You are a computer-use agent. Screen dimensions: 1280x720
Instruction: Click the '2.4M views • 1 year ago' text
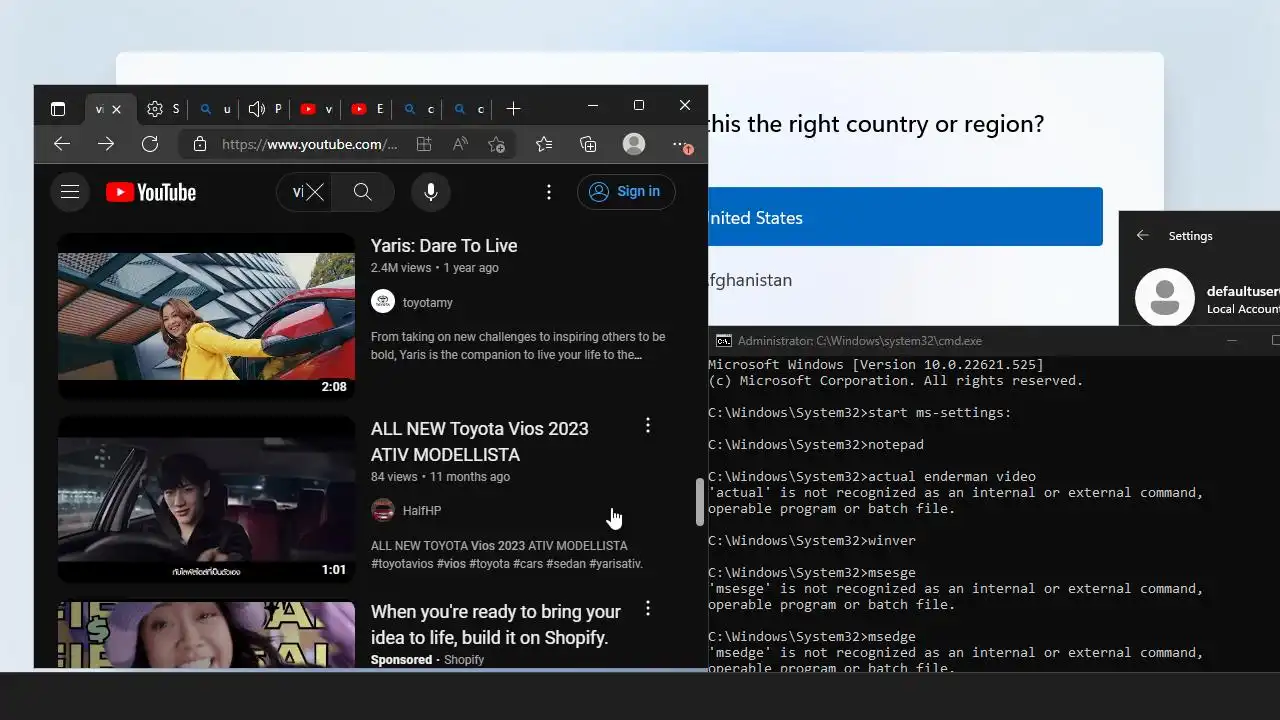pyautogui.click(x=435, y=268)
